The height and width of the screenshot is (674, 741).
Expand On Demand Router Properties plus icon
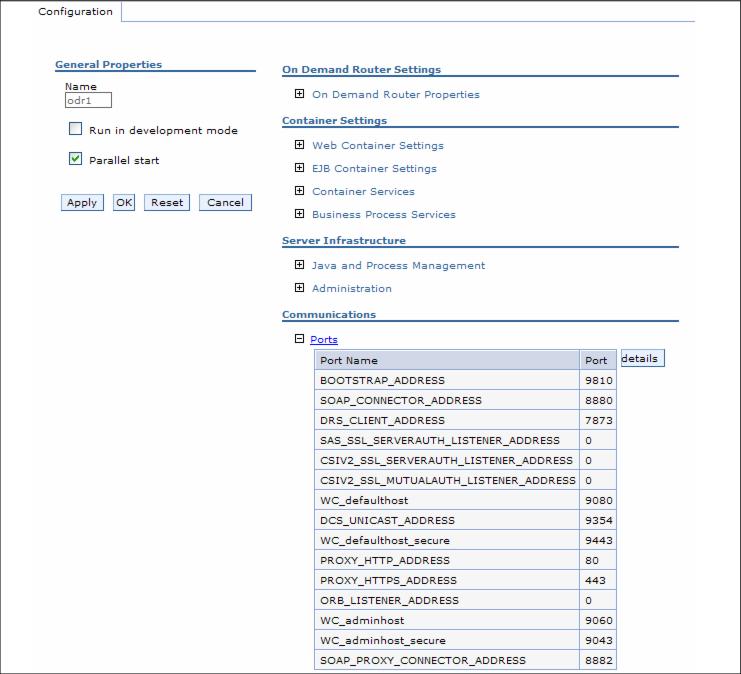click(x=299, y=94)
